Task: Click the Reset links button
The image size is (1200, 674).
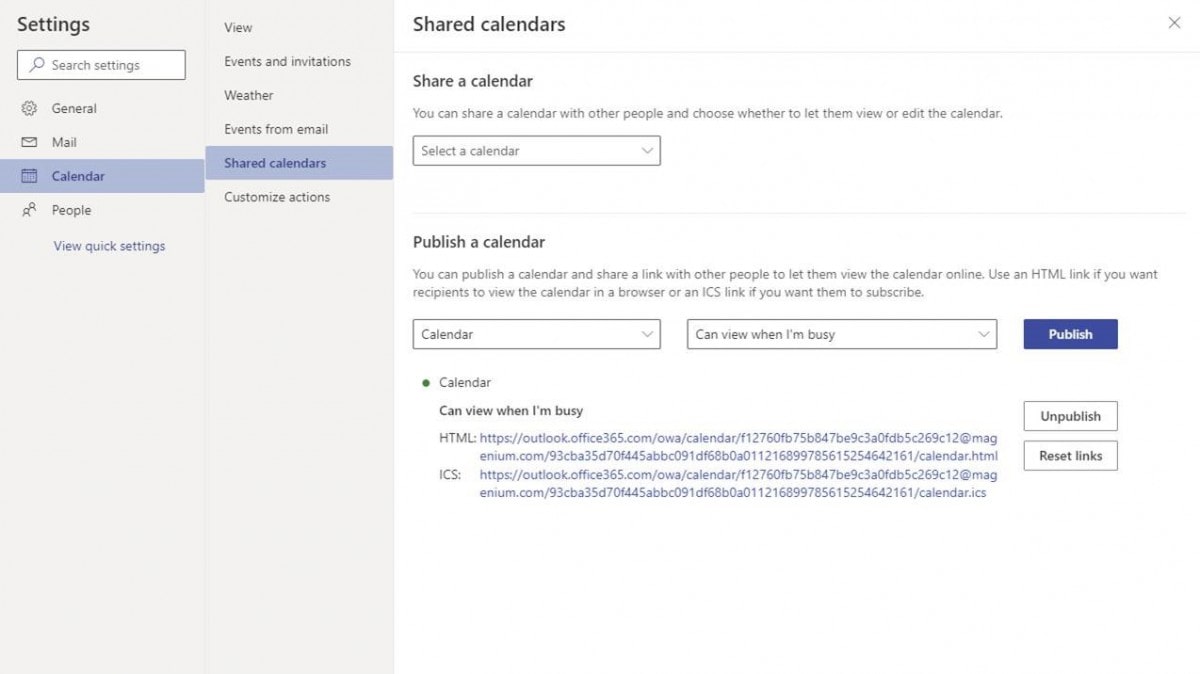Action: [x=1070, y=455]
